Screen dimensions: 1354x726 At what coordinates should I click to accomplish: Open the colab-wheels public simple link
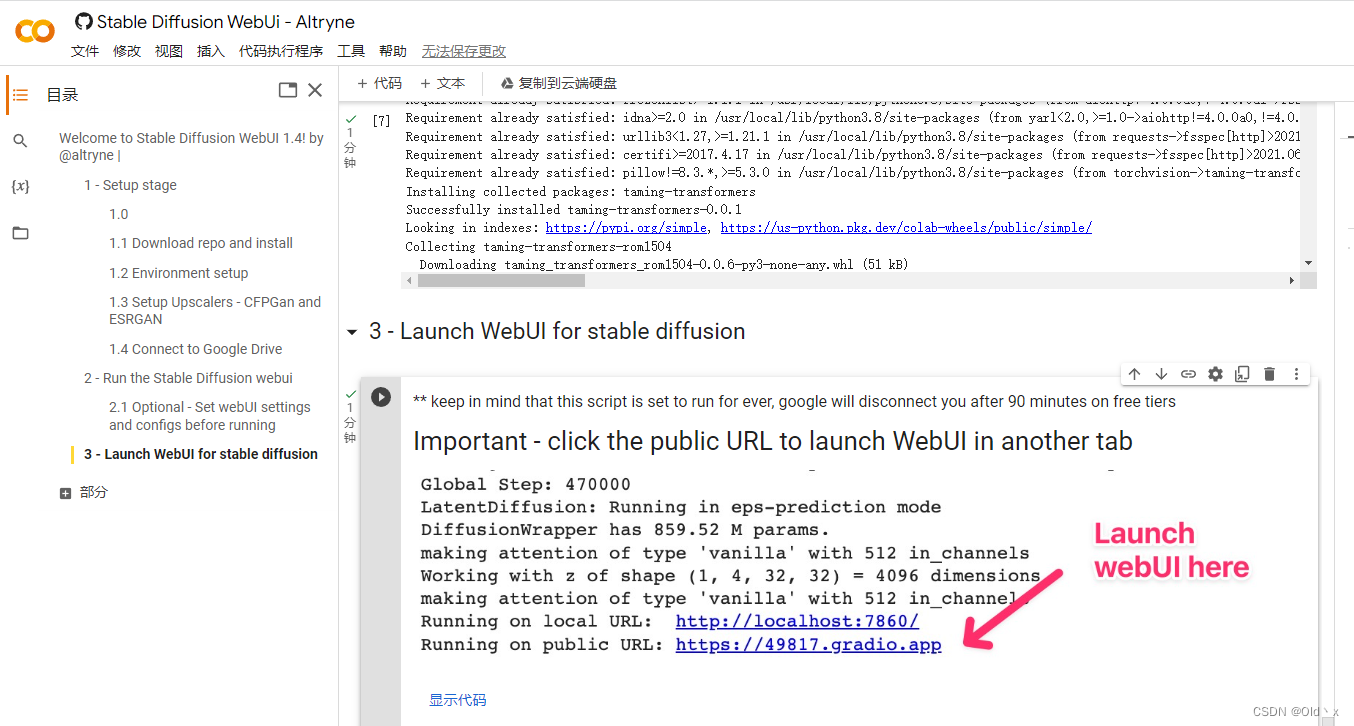906,228
